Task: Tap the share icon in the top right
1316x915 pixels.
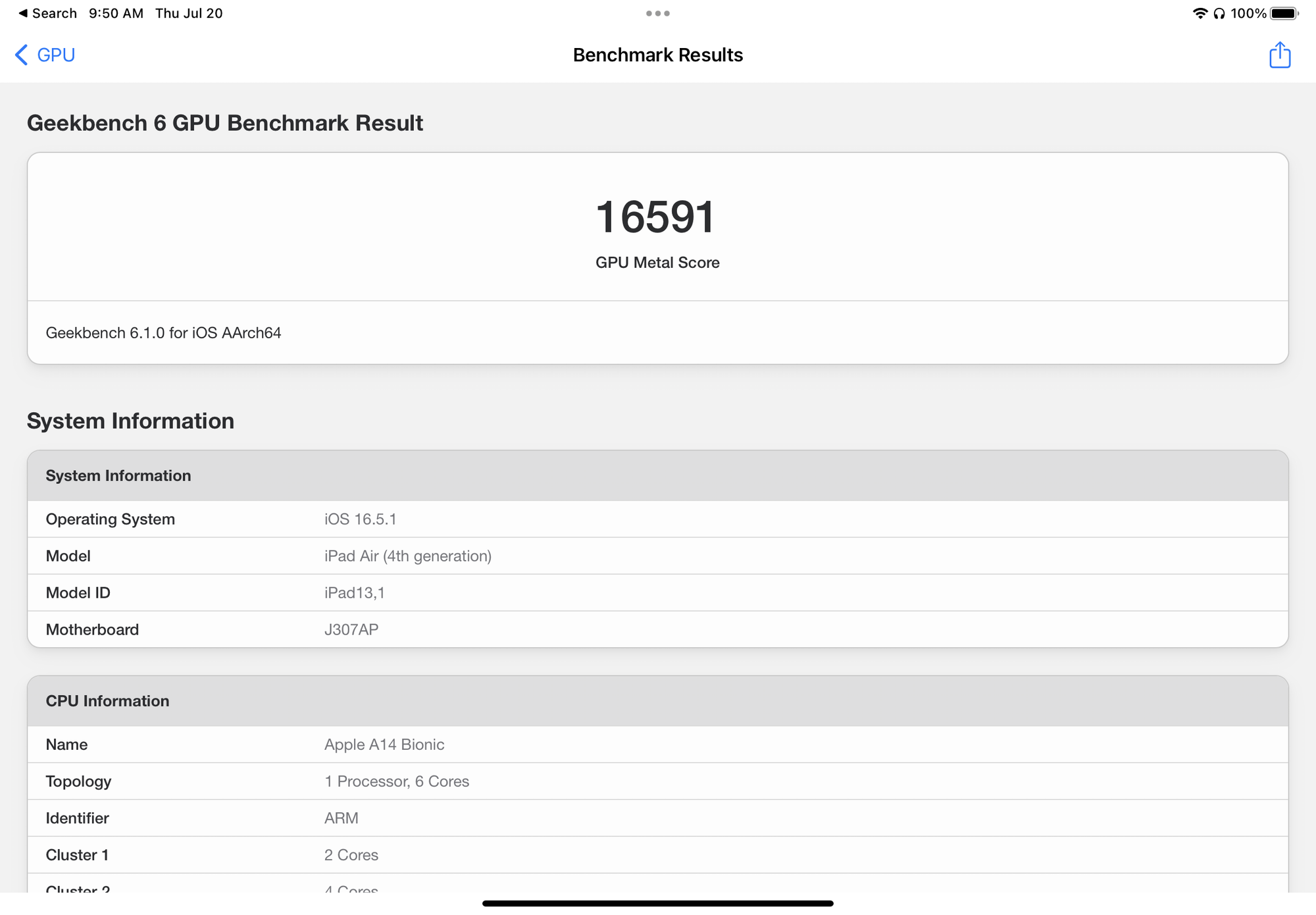Action: [1280, 55]
